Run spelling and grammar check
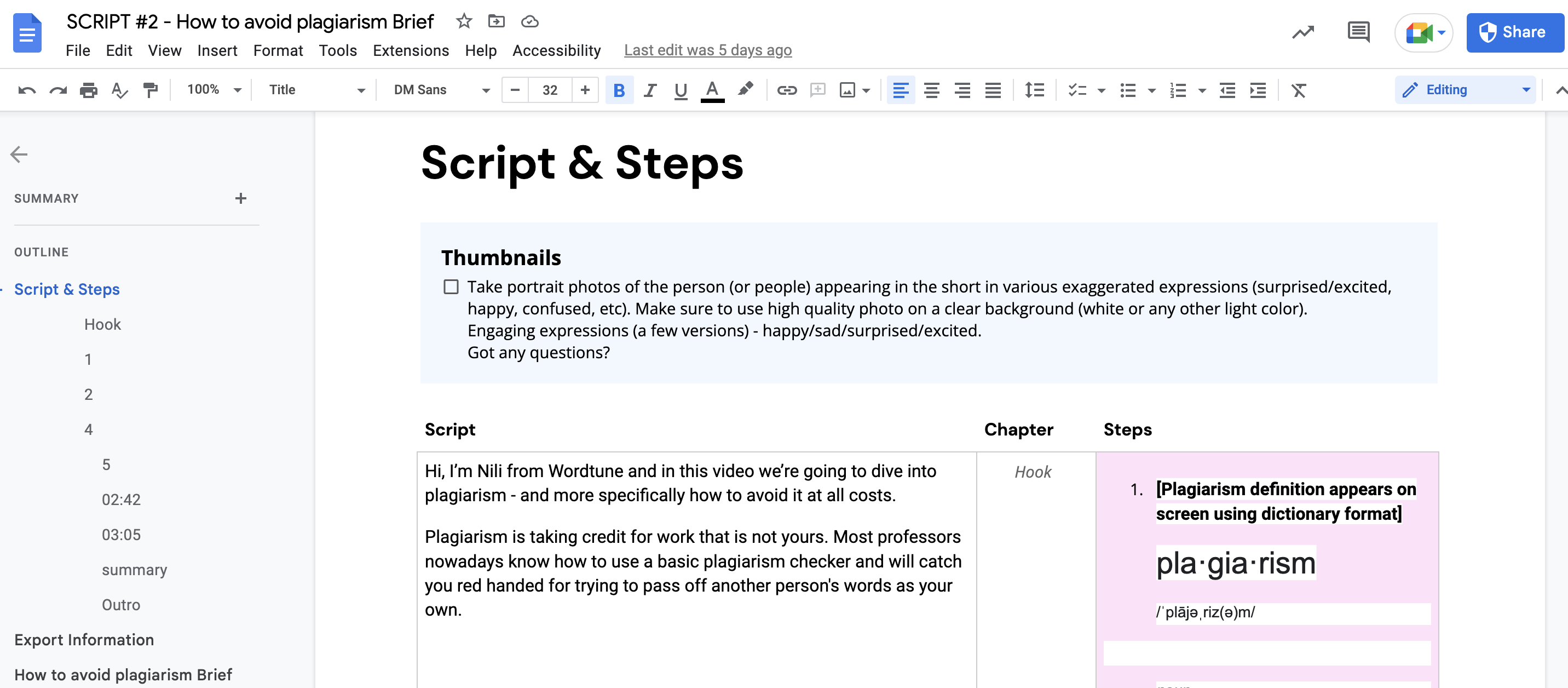 (119, 89)
